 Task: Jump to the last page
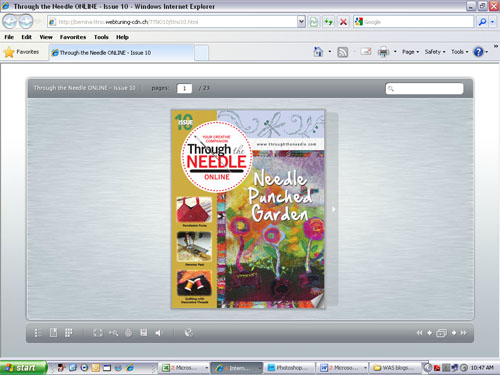[x=463, y=333]
